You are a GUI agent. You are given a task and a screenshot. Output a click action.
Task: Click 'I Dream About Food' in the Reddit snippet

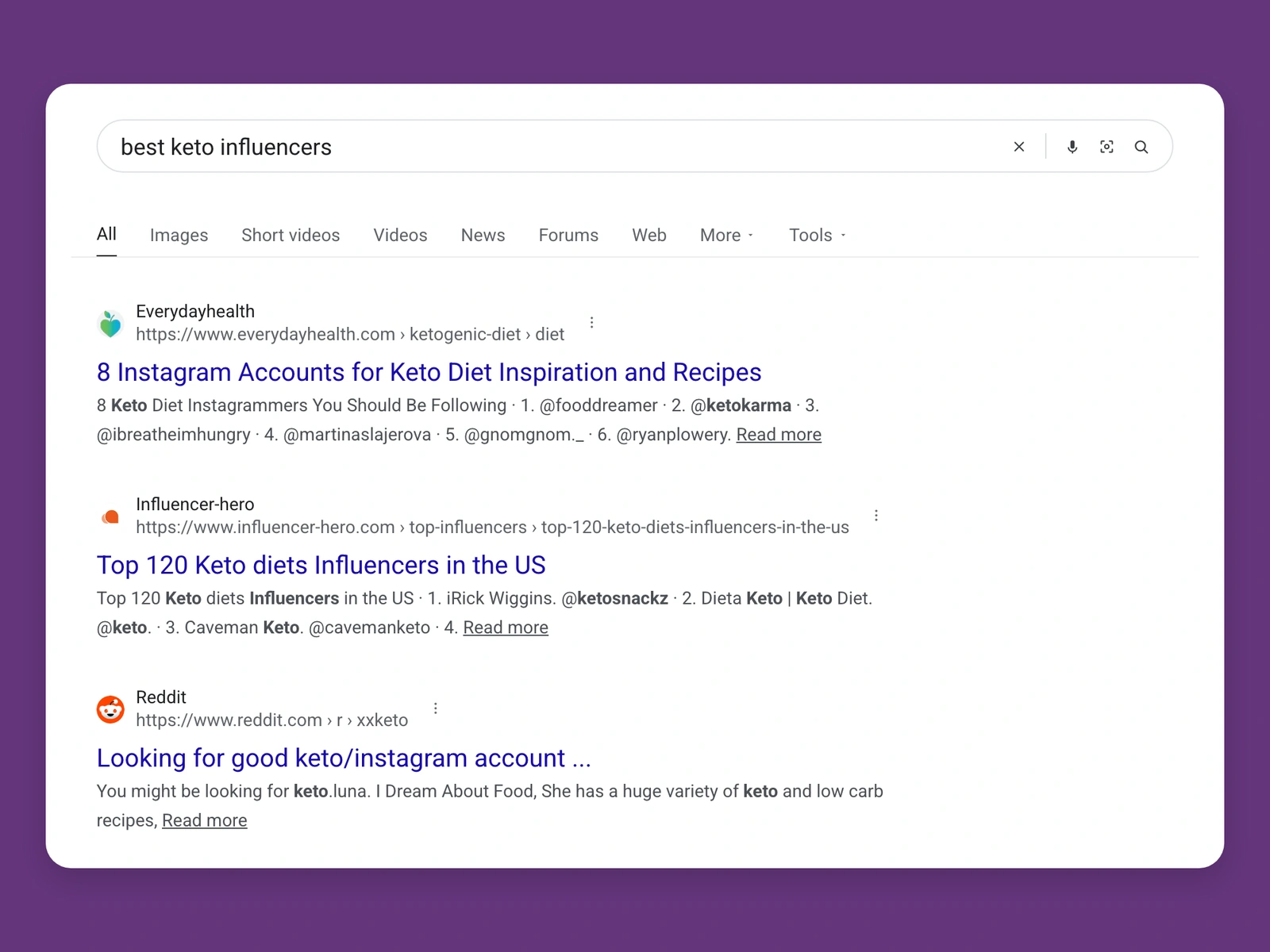(x=456, y=791)
